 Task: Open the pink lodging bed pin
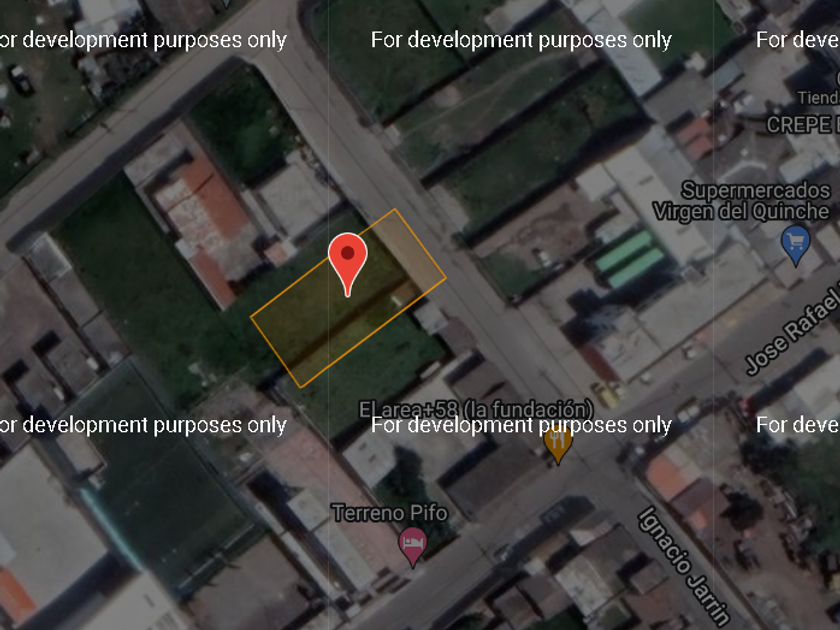click(x=412, y=546)
